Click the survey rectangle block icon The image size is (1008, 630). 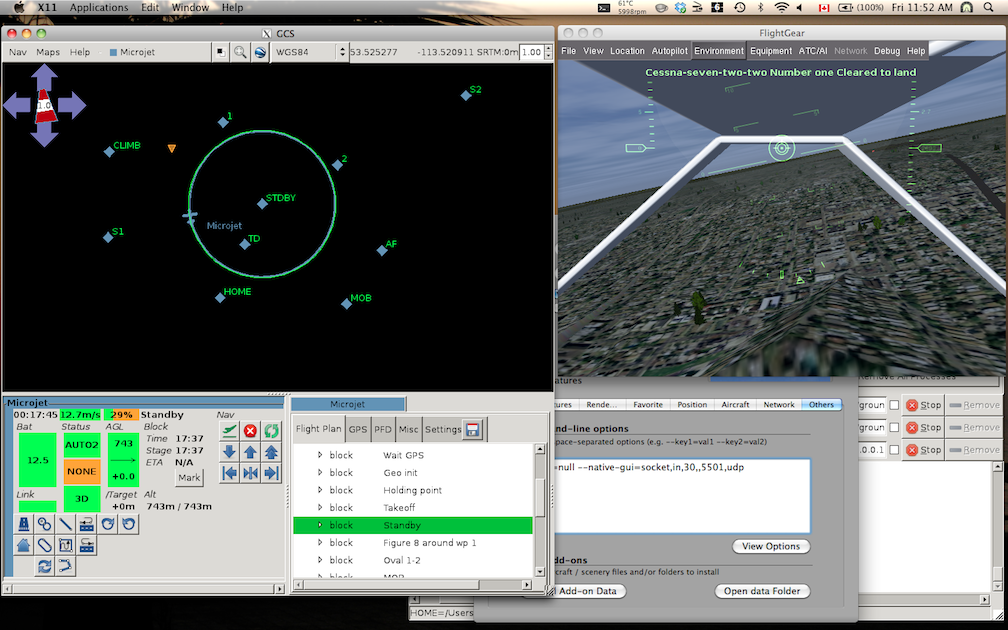(x=66, y=546)
